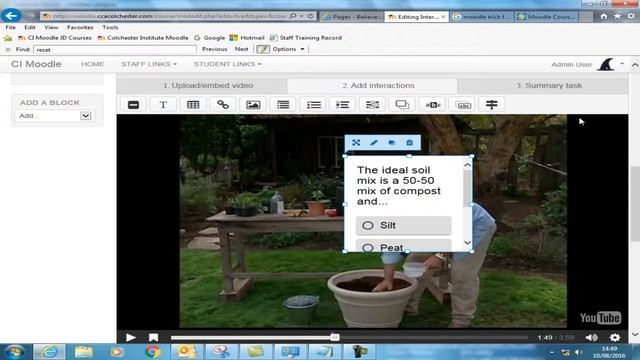Click the Previous find button

pos(215,49)
